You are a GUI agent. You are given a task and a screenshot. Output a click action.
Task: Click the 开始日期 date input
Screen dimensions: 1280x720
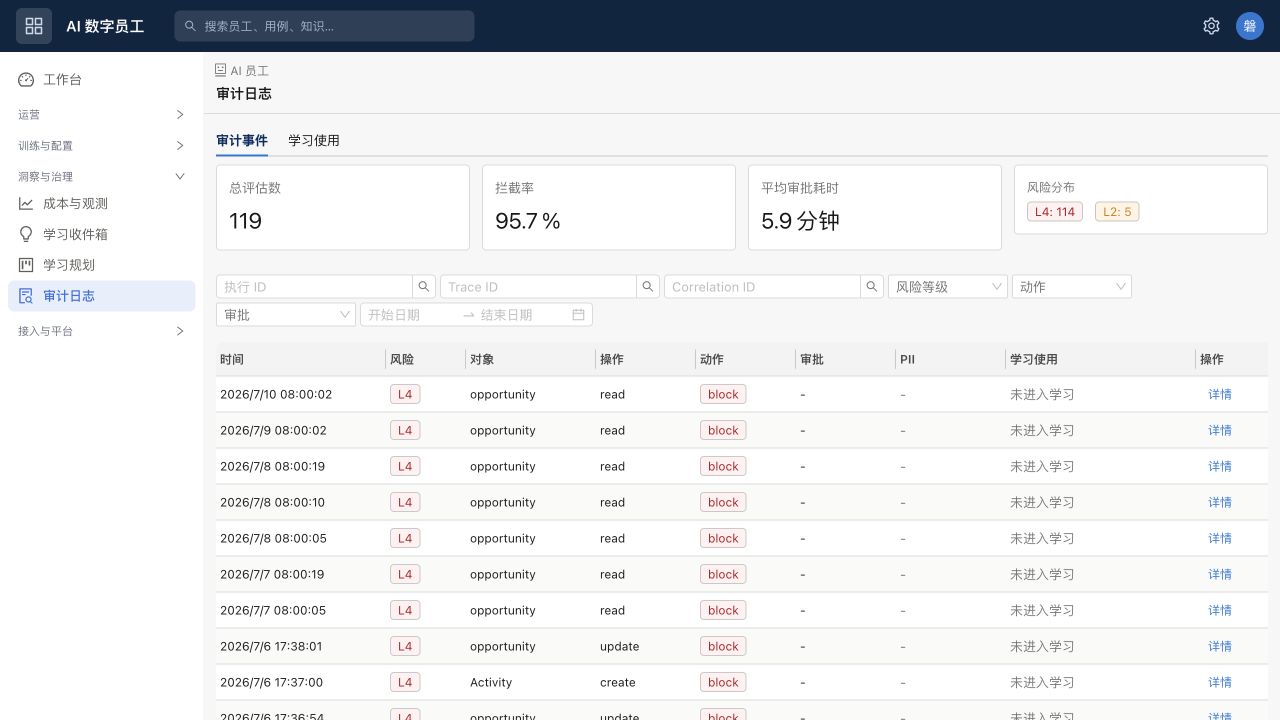410,315
